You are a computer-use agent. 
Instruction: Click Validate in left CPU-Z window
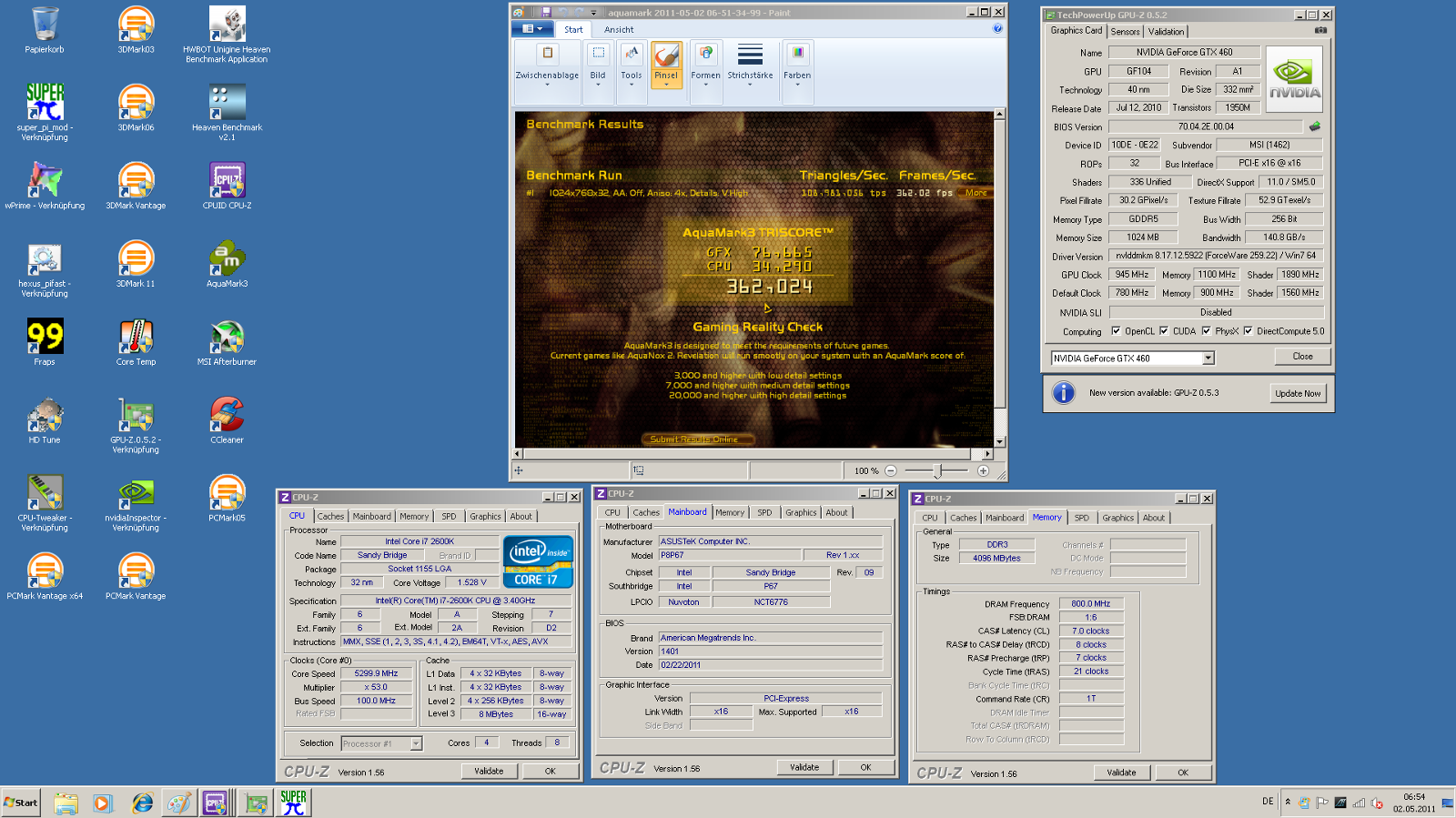pos(489,771)
